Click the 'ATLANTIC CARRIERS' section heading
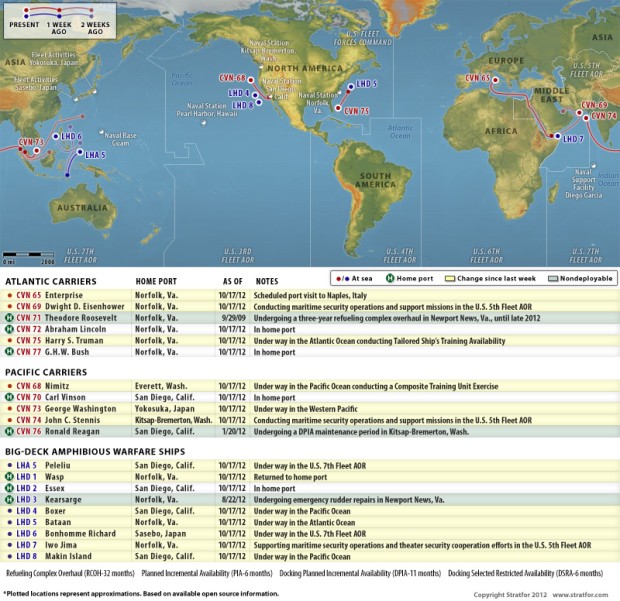 51,282
